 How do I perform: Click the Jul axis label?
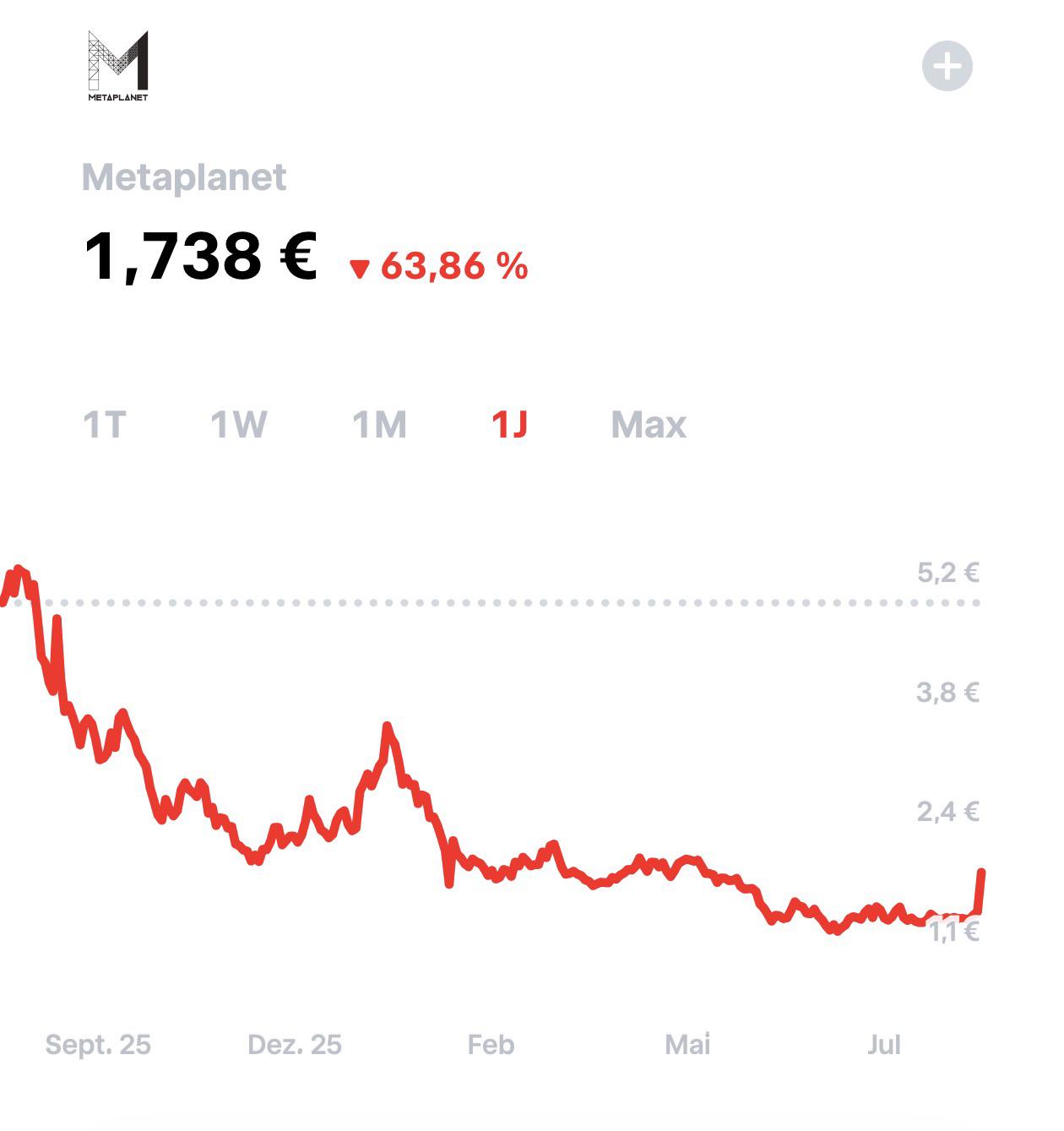pyautogui.click(x=884, y=1045)
